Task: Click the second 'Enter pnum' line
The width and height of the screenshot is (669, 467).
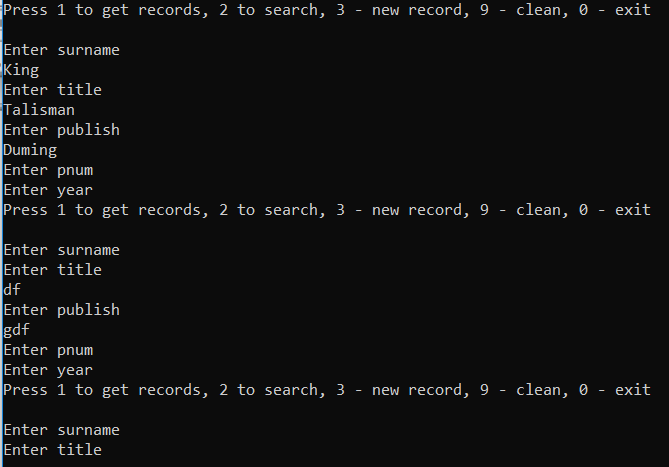Action: 48,350
